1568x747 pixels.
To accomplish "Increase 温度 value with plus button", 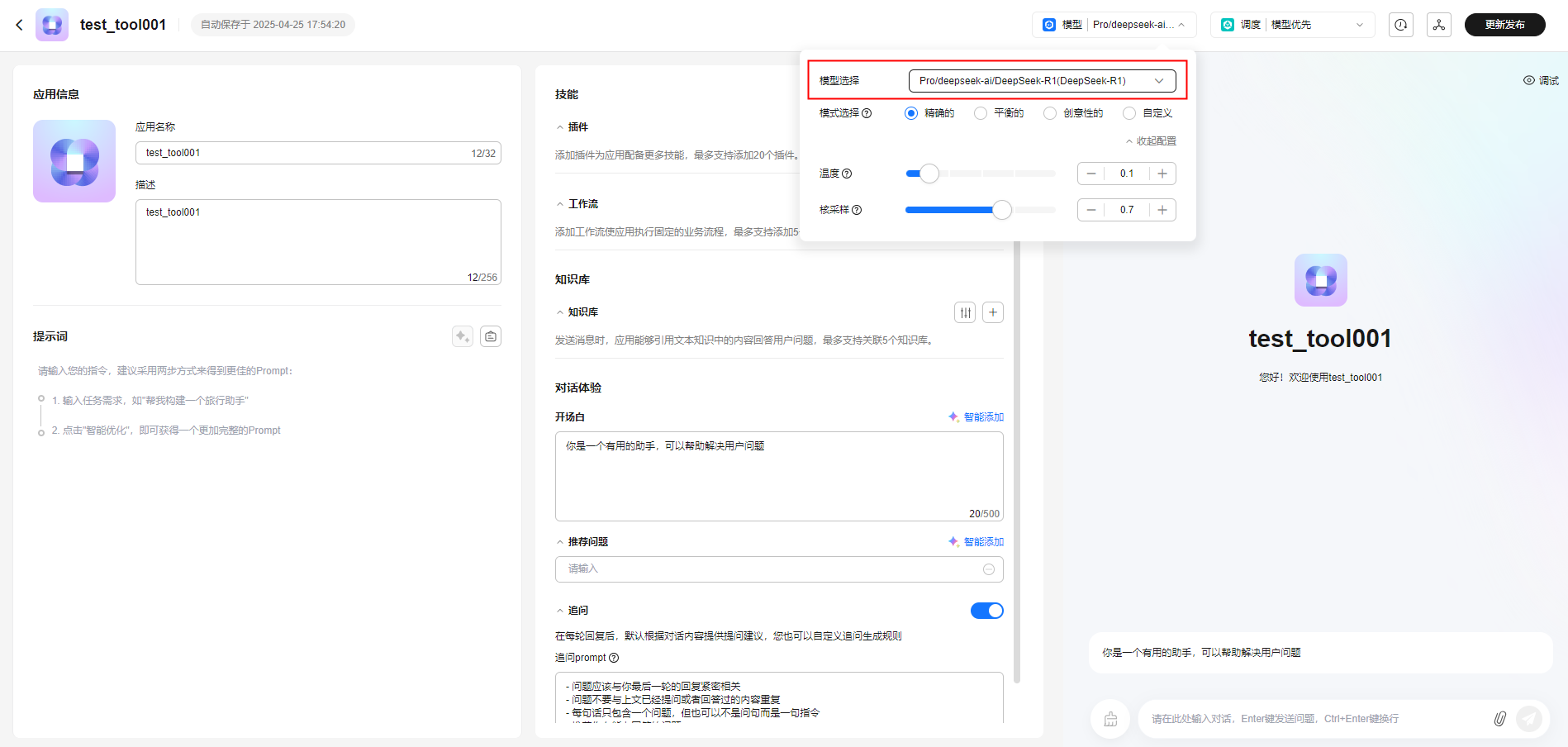I will point(1162,174).
